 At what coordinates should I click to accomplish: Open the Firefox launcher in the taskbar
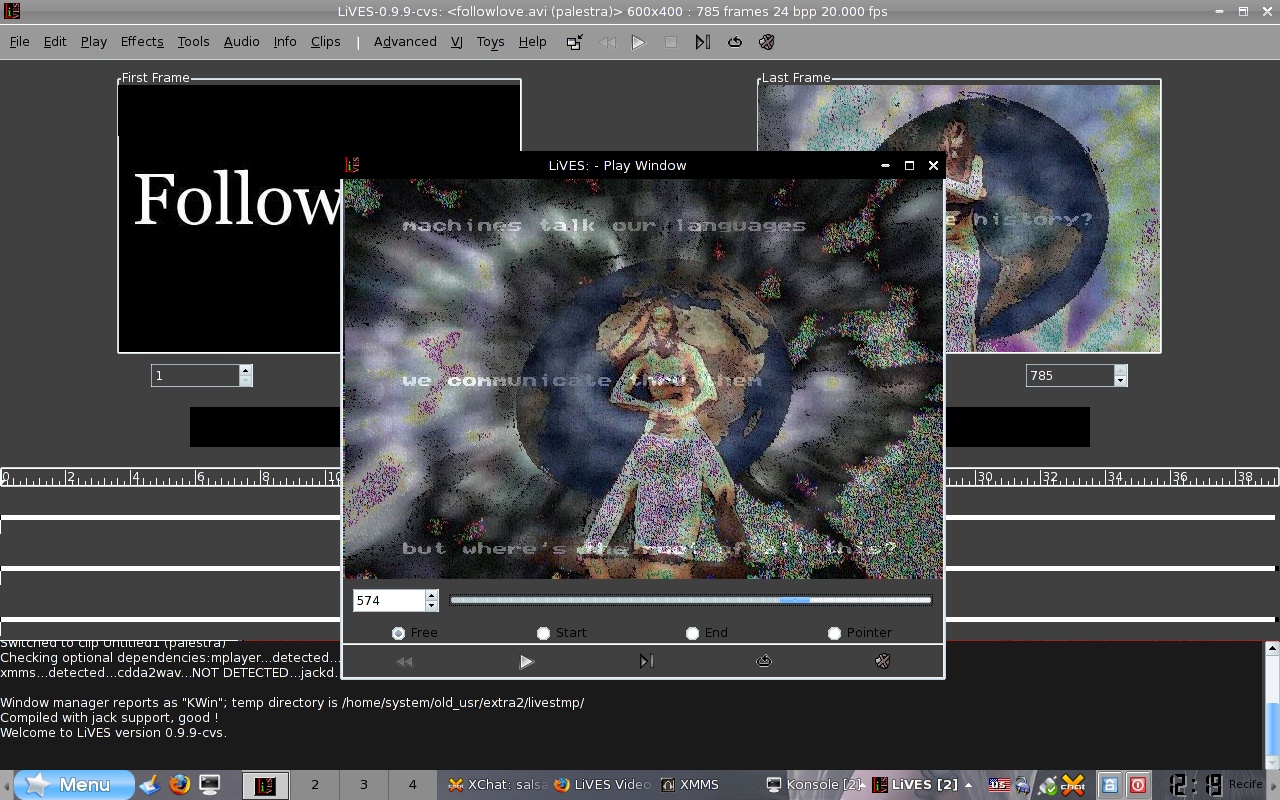(180, 785)
